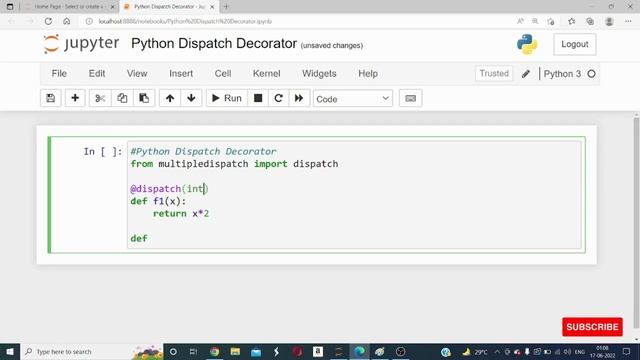640x360 pixels.
Task: Restart kernel and run all with fast-forward icon
Action: pos(299,98)
